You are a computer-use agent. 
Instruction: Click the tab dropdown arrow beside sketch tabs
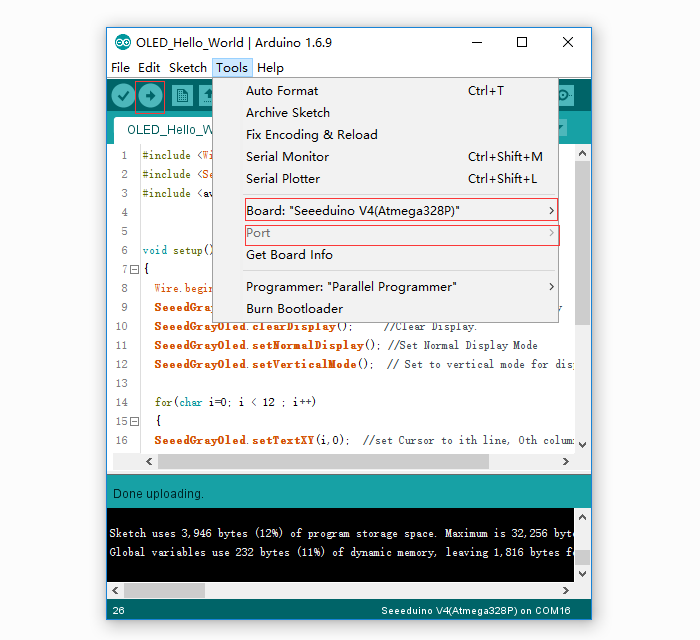(x=562, y=129)
